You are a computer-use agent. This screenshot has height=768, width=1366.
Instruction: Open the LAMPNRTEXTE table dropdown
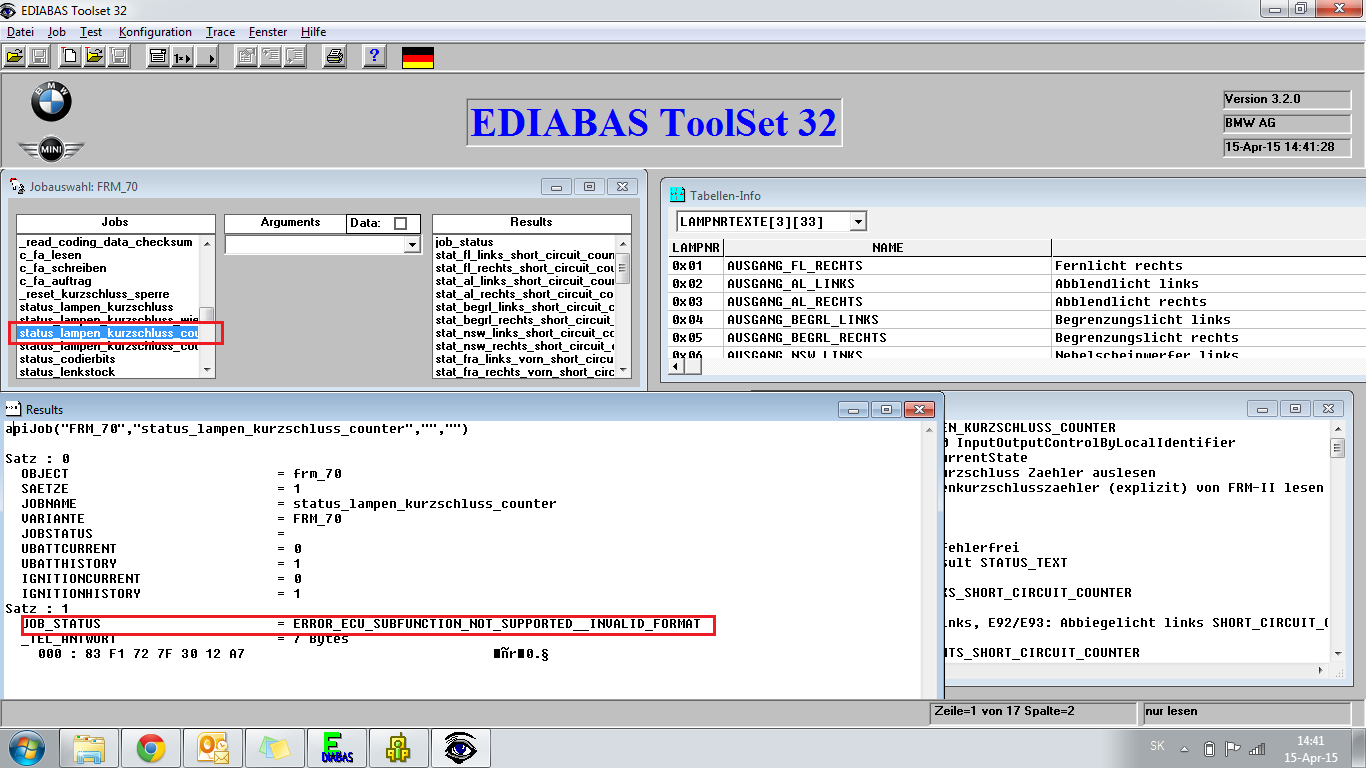click(x=858, y=221)
